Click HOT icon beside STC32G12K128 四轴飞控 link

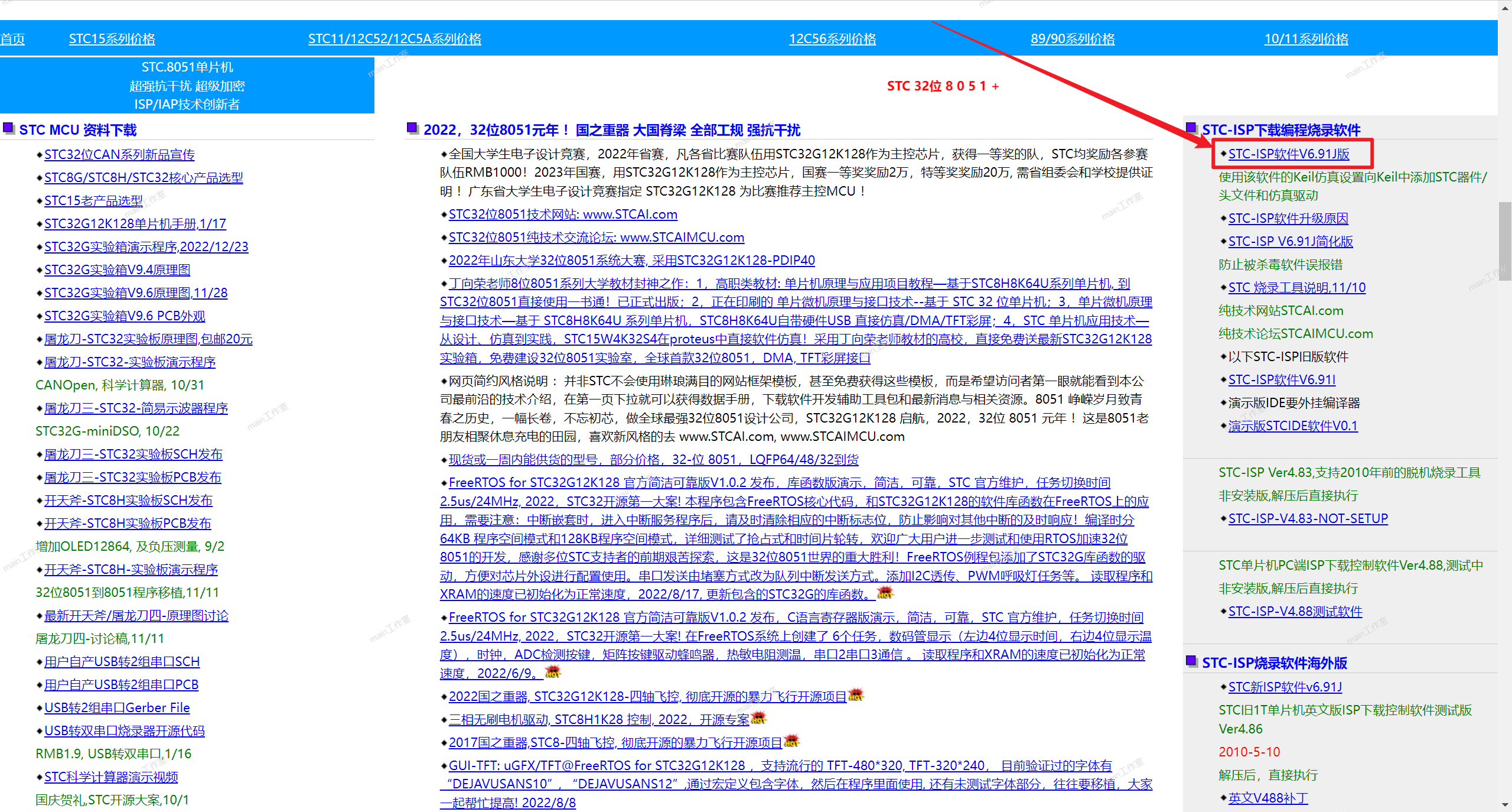(x=856, y=695)
